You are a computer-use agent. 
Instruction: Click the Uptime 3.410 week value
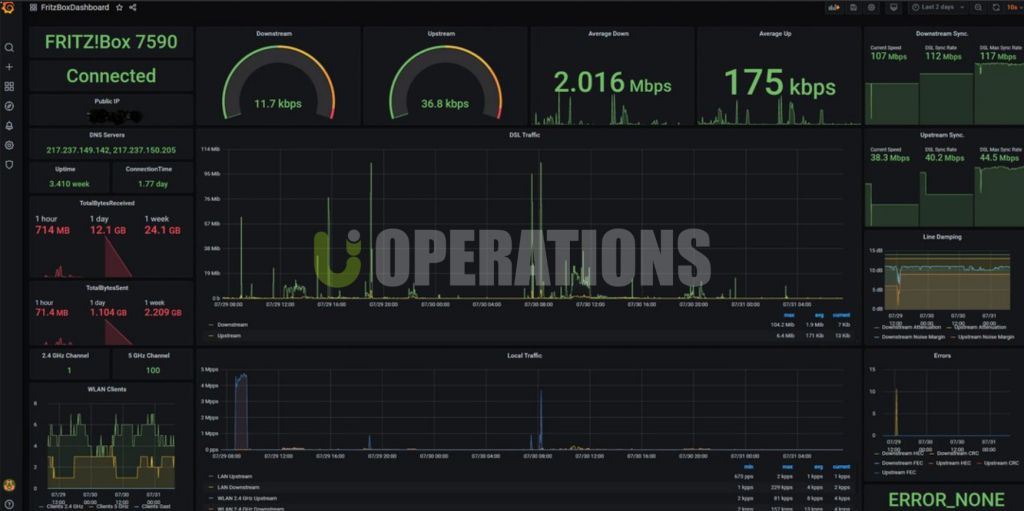point(70,184)
